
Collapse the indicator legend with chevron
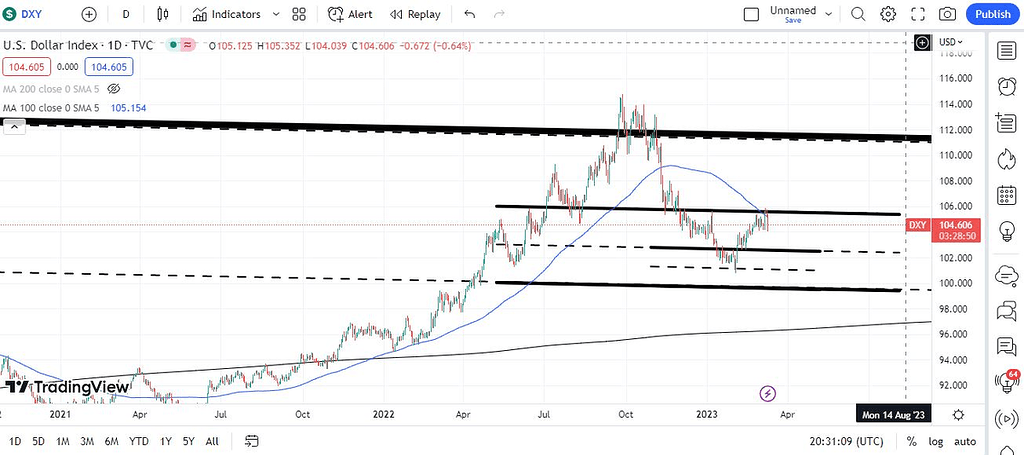click(x=14, y=126)
